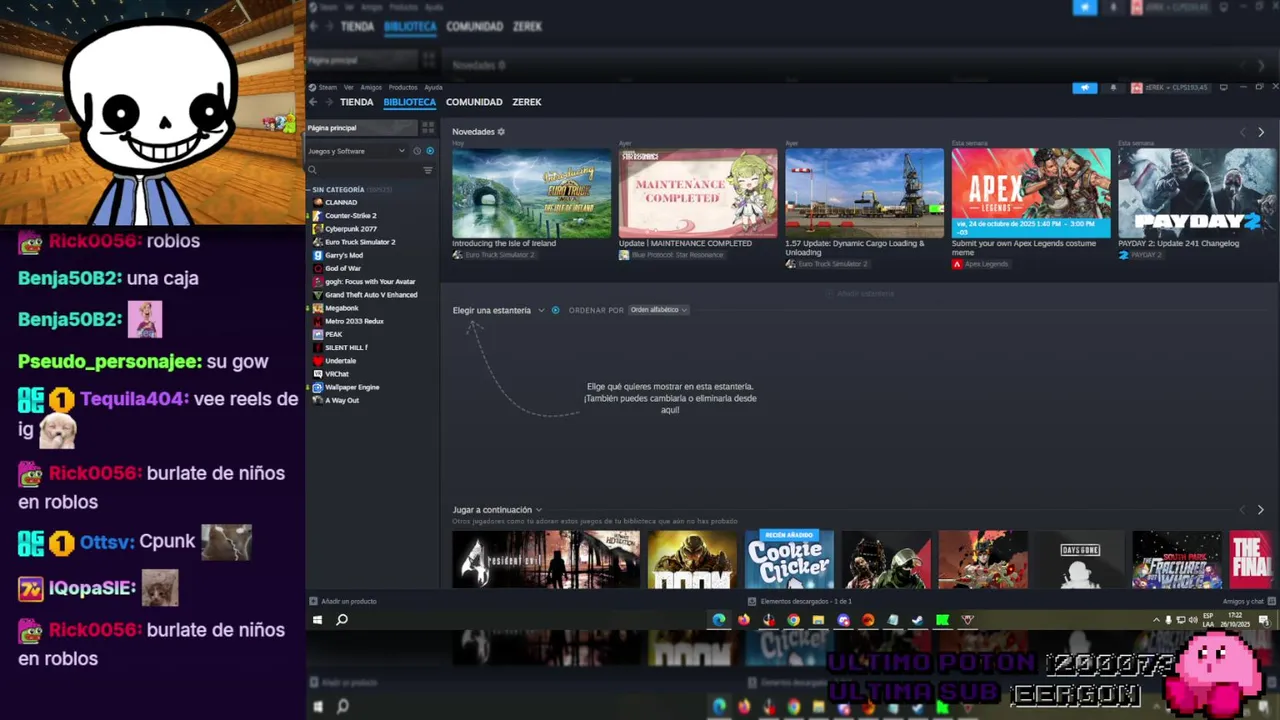
Task: Select Counter-Strike 2 in library list
Action: 351,216
